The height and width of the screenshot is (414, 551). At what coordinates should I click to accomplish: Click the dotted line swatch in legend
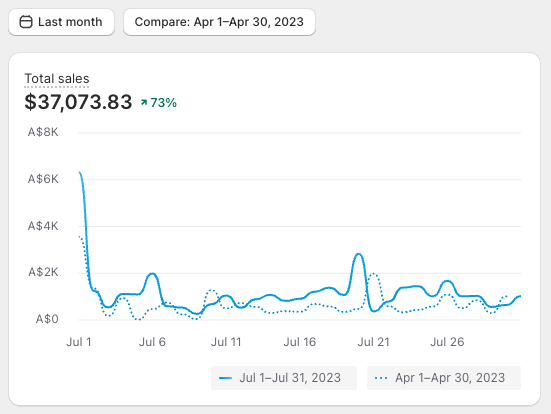pyautogui.click(x=381, y=378)
